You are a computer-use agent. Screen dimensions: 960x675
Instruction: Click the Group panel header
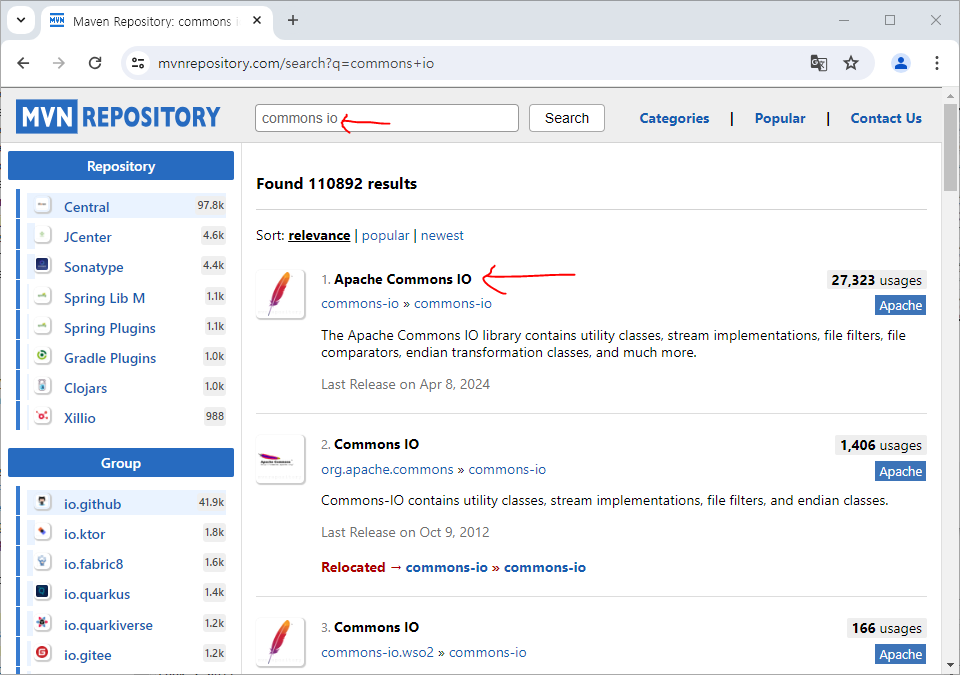tap(121, 462)
